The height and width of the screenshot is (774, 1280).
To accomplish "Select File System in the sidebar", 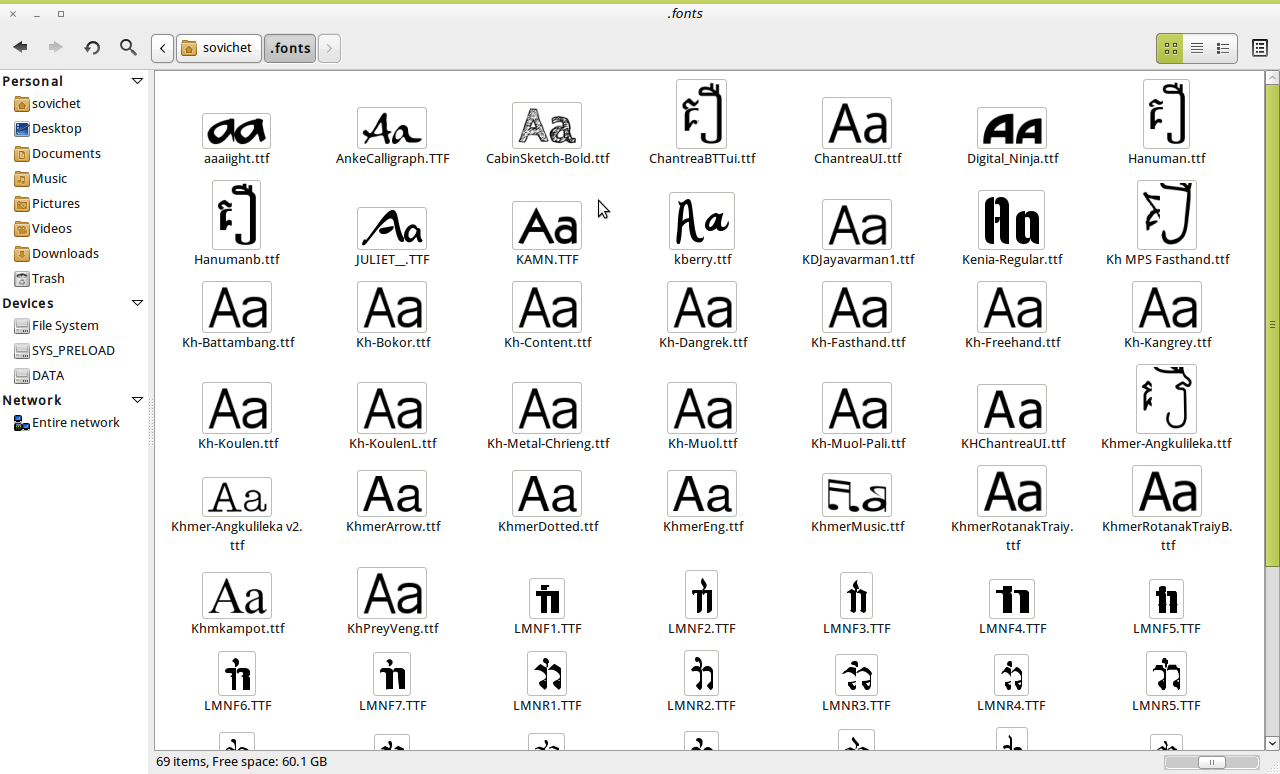I will tap(65, 326).
